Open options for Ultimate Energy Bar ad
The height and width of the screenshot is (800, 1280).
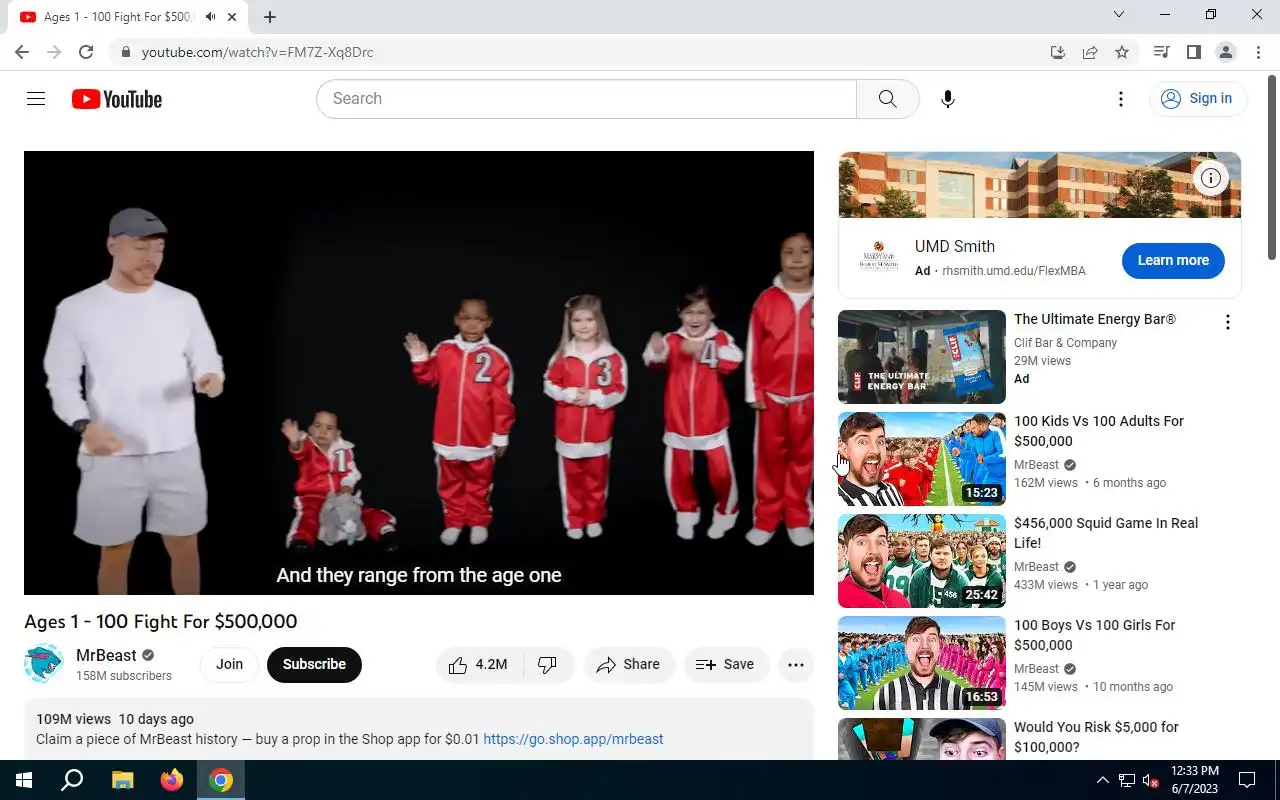click(1227, 322)
